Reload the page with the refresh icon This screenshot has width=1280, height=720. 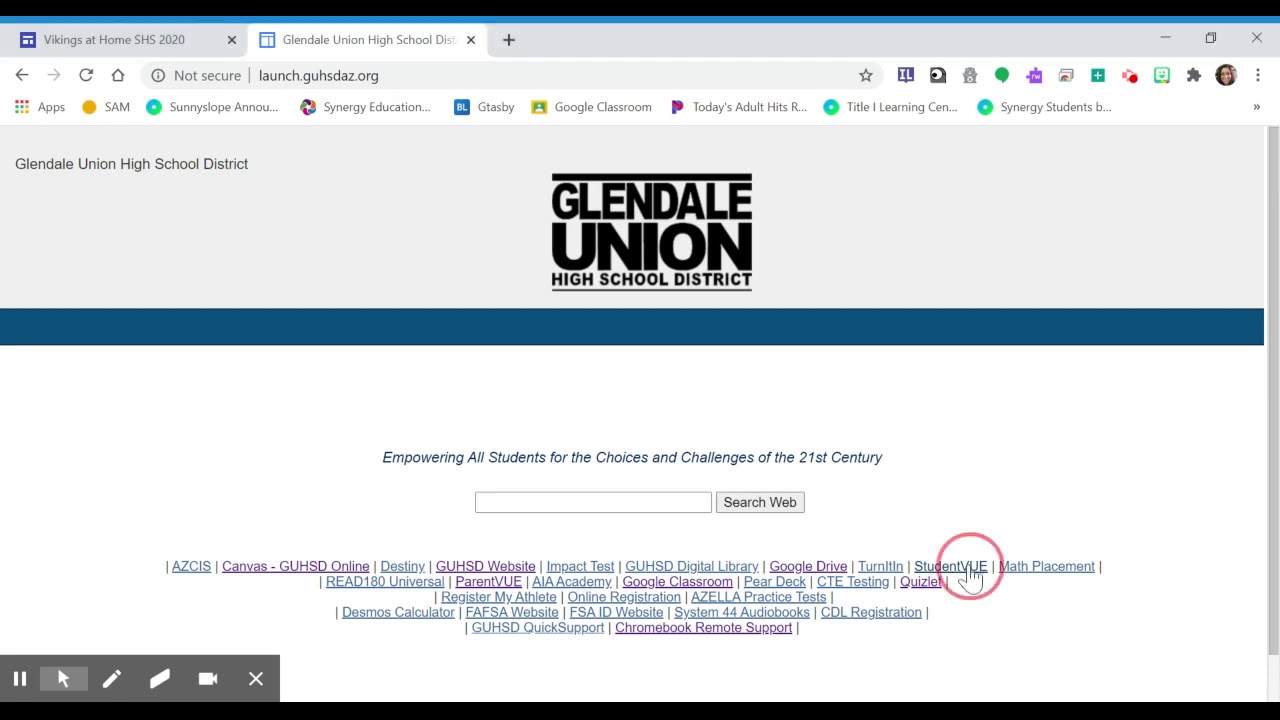point(86,75)
